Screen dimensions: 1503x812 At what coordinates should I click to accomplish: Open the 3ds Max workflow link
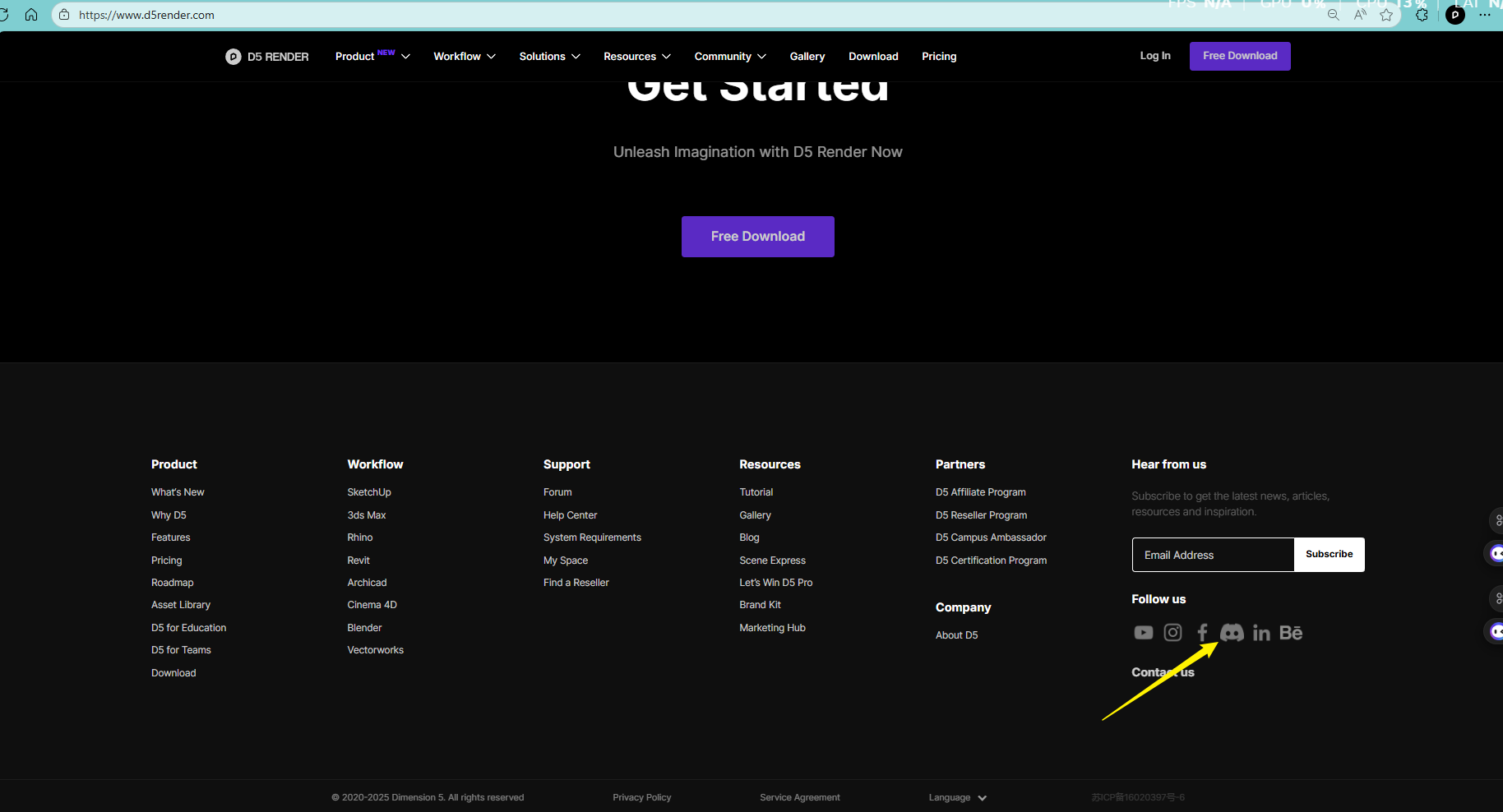367,515
